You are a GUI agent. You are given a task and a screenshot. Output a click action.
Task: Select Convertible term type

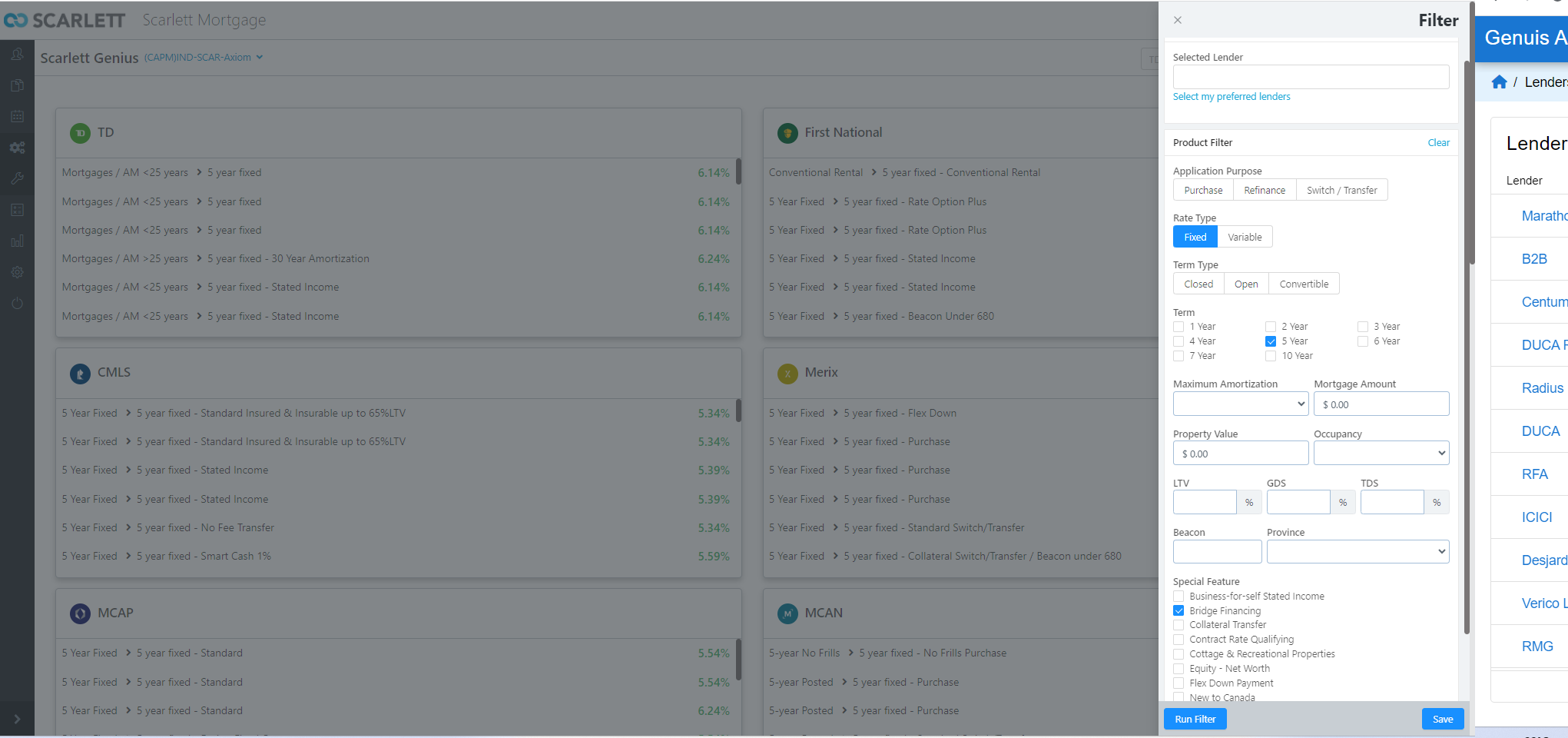click(1304, 284)
